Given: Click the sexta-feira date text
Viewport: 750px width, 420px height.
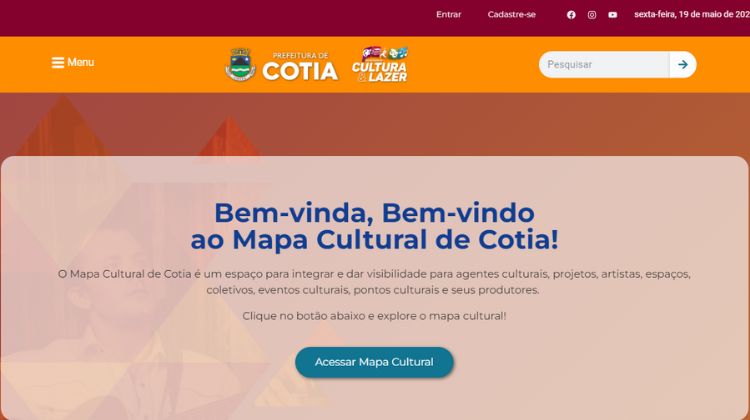Looking at the screenshot, I should (x=692, y=14).
